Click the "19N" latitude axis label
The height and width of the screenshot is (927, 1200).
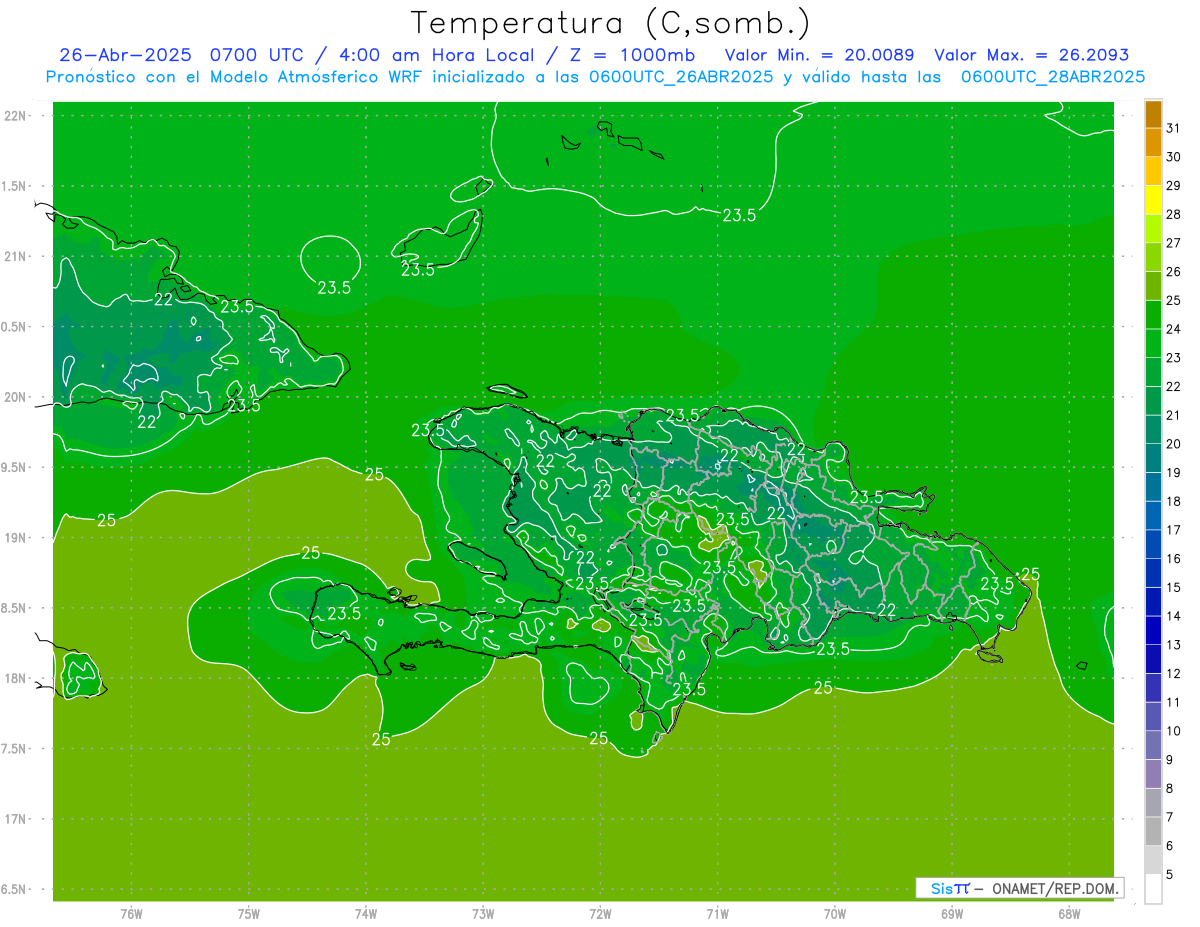(15, 538)
